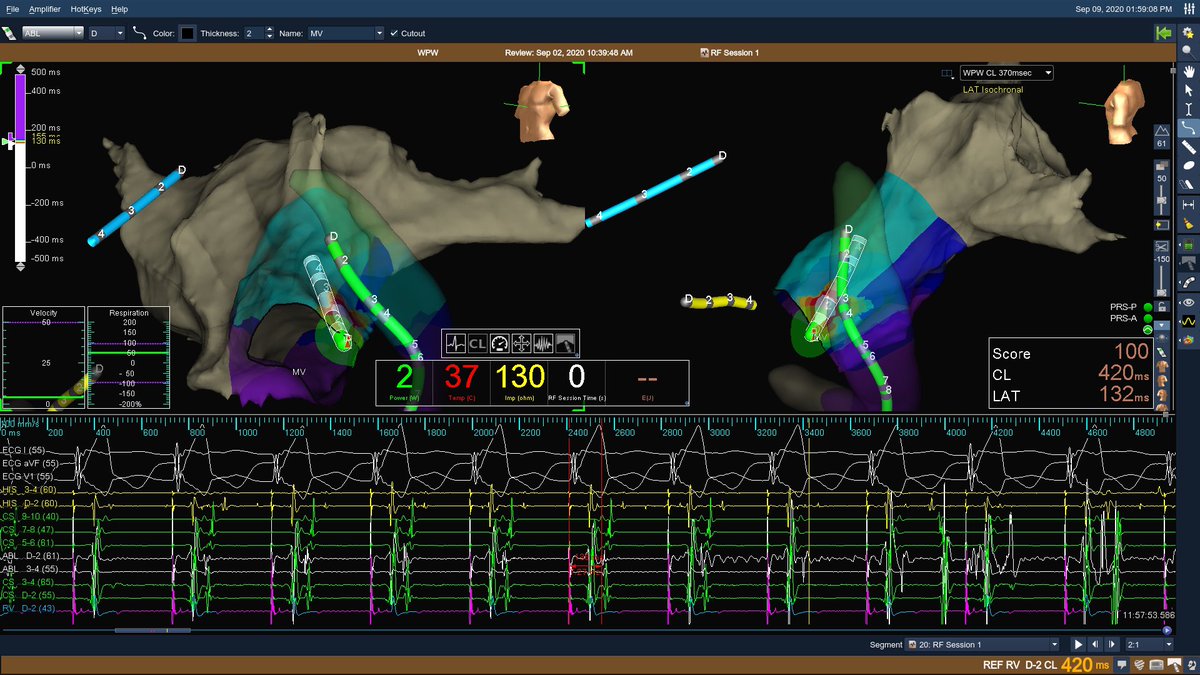Image resolution: width=1200 pixels, height=675 pixels.
Task: Click the mountain surface icon above 61
Action: (1161, 131)
